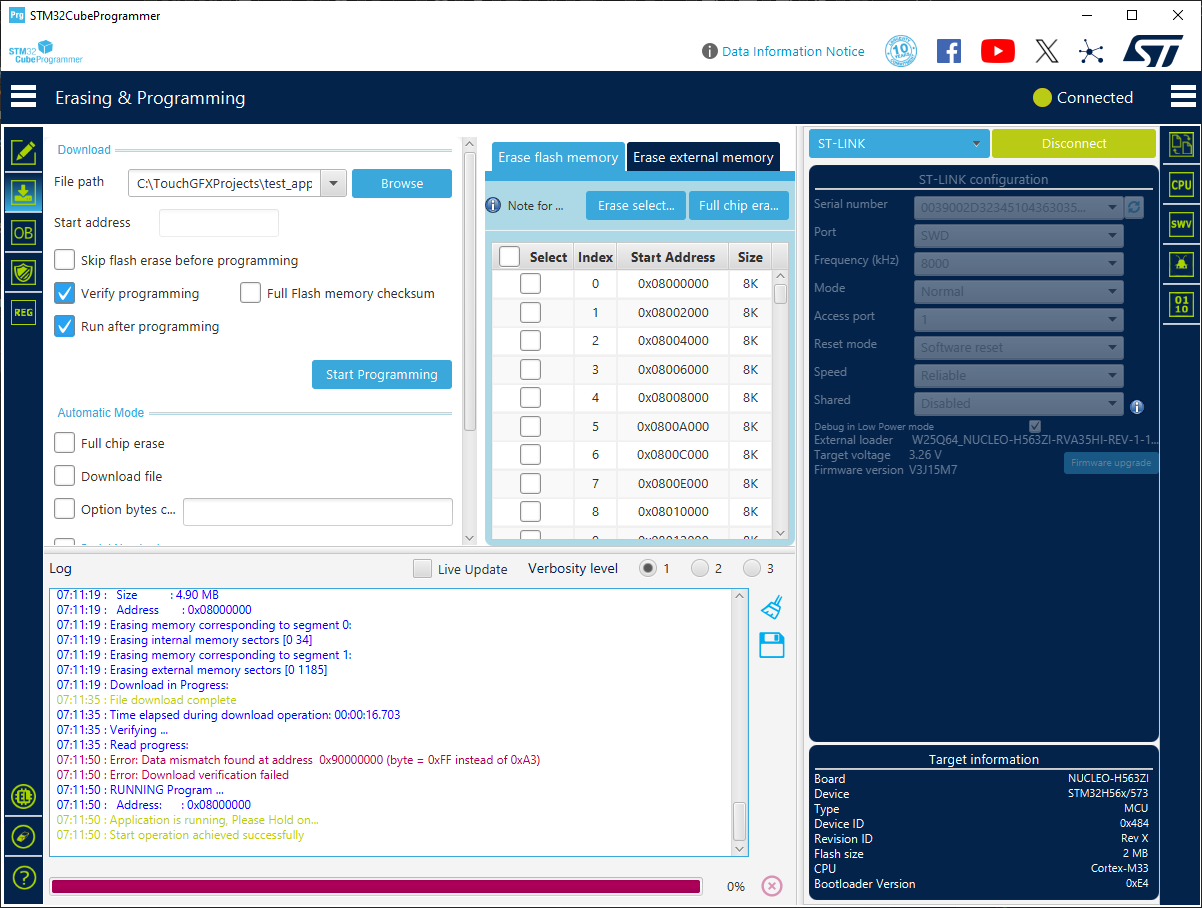Open the Facebook icon

(949, 51)
